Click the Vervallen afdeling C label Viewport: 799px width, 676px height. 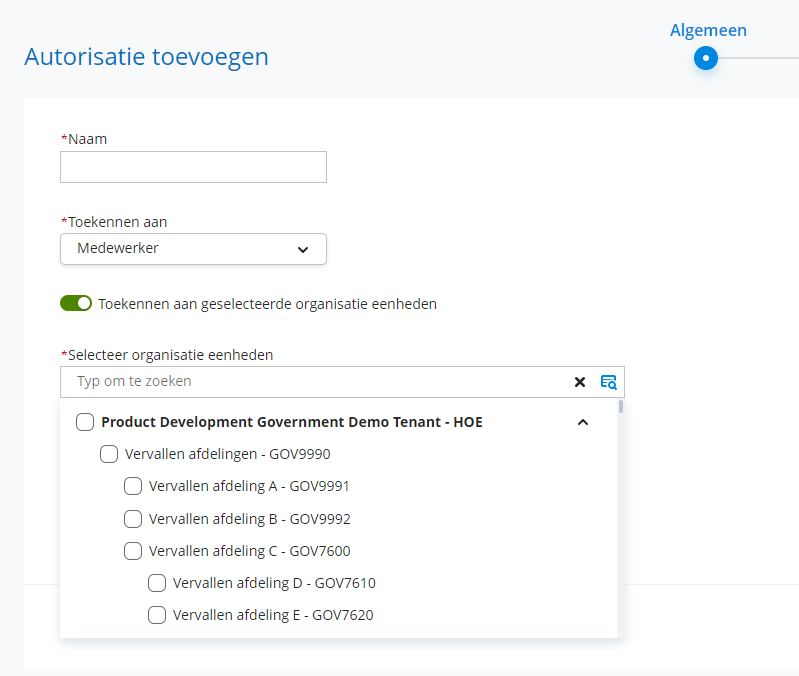click(249, 551)
